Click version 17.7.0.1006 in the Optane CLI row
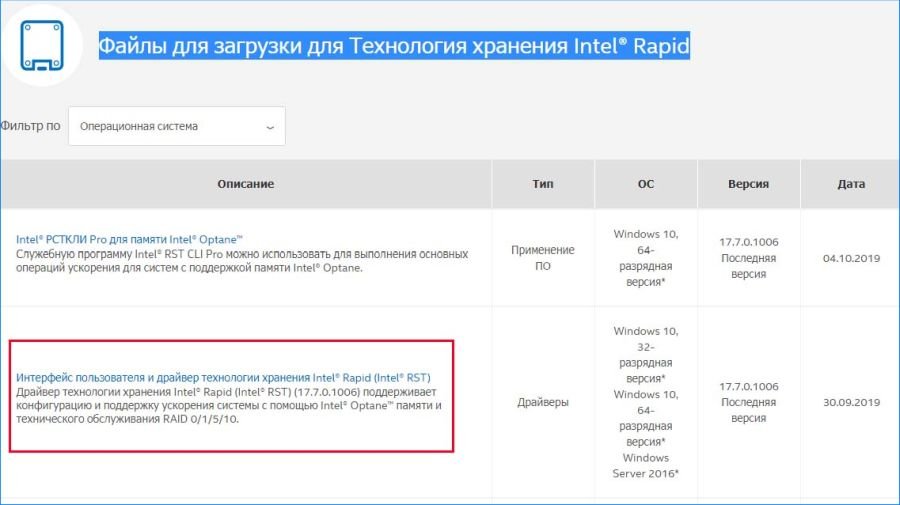900x505 pixels. (x=748, y=242)
